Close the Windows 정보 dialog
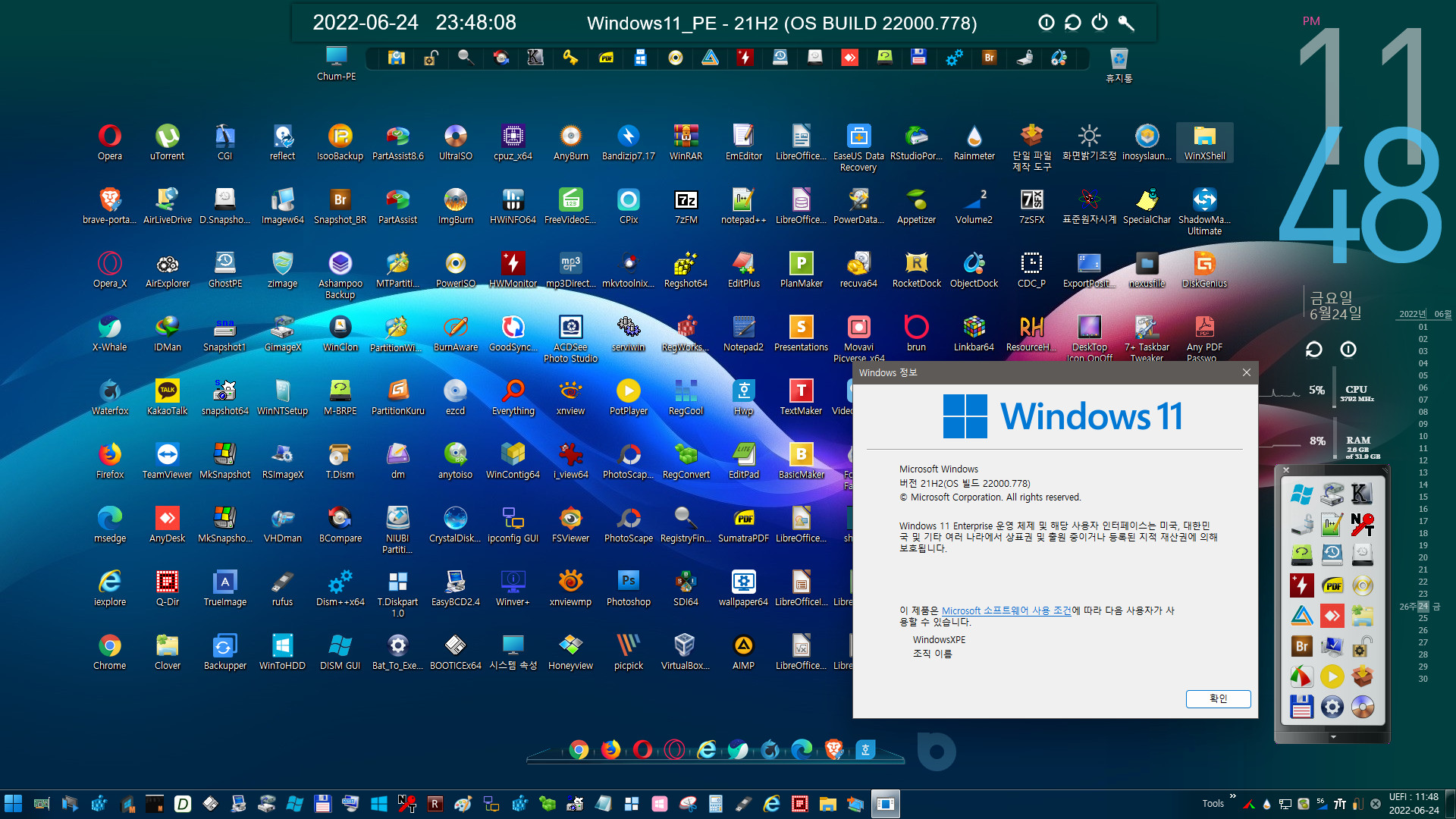1456x819 pixels. 1247,372
